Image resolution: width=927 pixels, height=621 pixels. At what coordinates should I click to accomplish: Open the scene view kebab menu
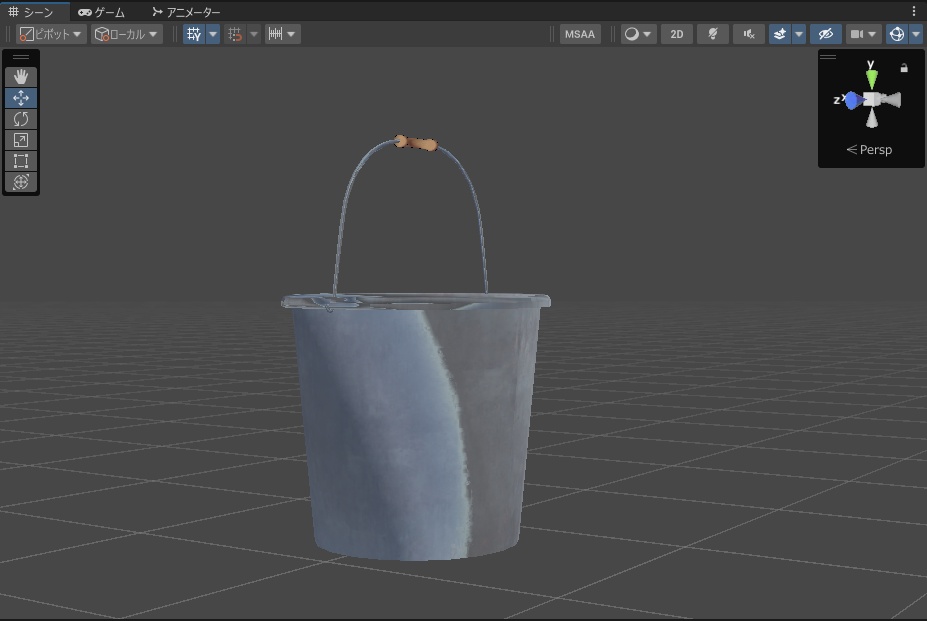(x=914, y=11)
